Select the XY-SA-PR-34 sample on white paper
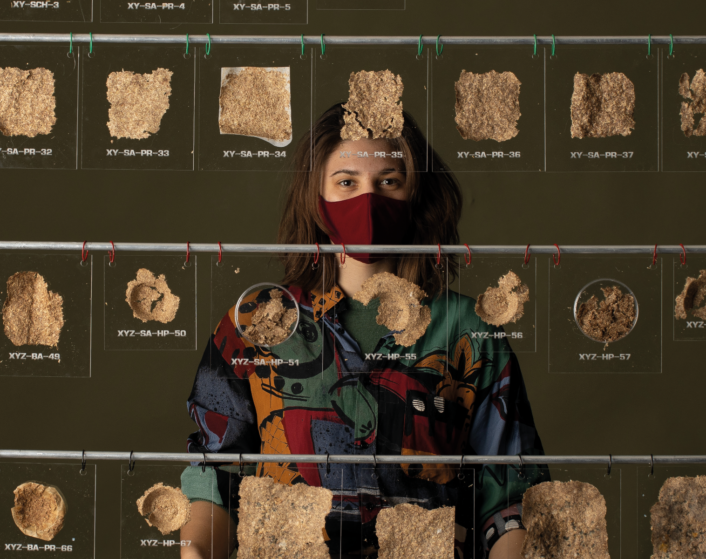706x559 pixels. click(x=255, y=105)
